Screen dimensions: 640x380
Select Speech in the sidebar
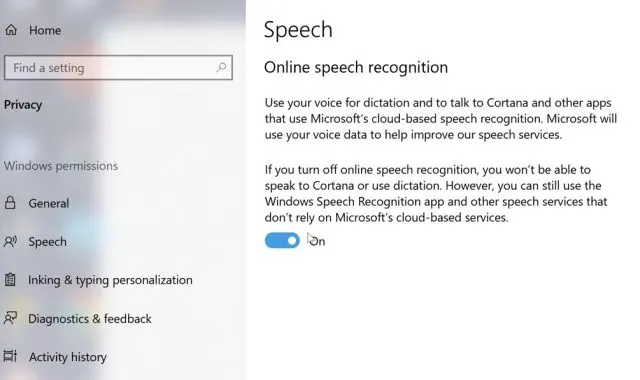(47, 242)
